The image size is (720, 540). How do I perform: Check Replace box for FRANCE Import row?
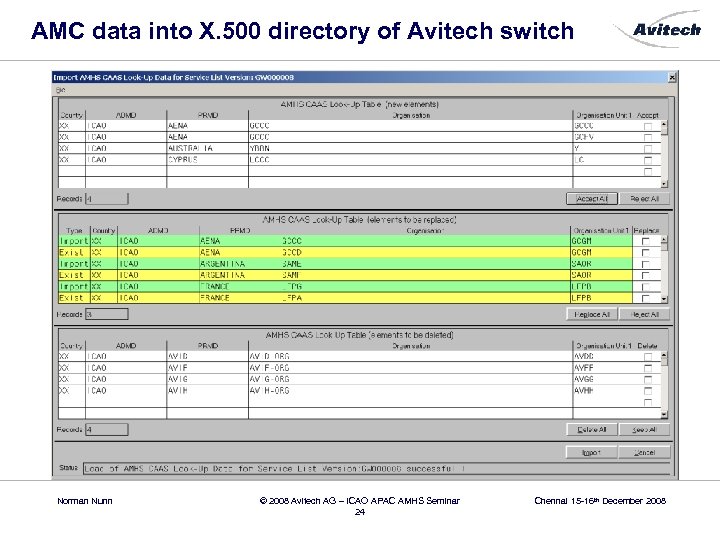[x=645, y=287]
